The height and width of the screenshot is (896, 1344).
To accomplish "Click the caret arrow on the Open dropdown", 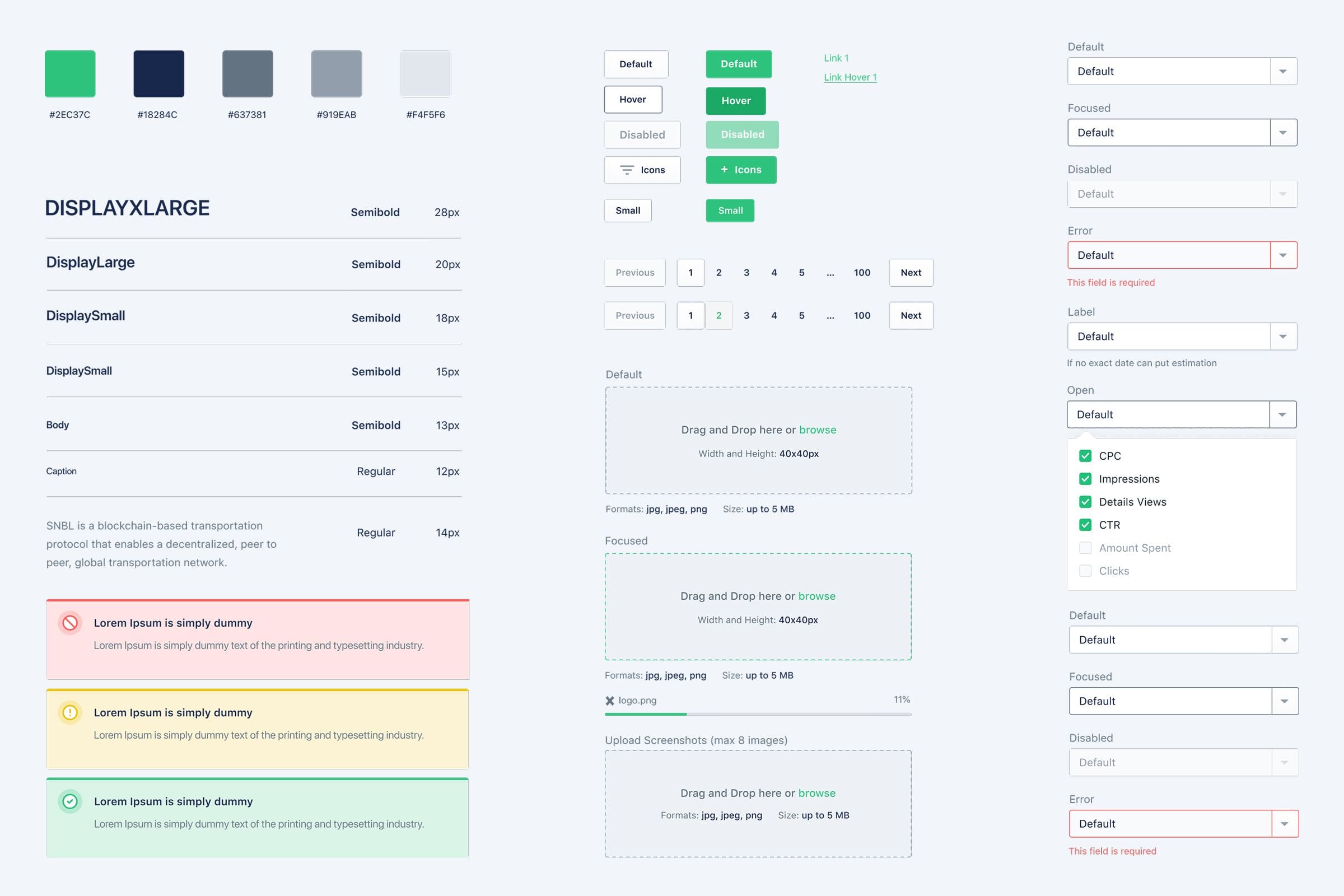I will click(x=1282, y=415).
